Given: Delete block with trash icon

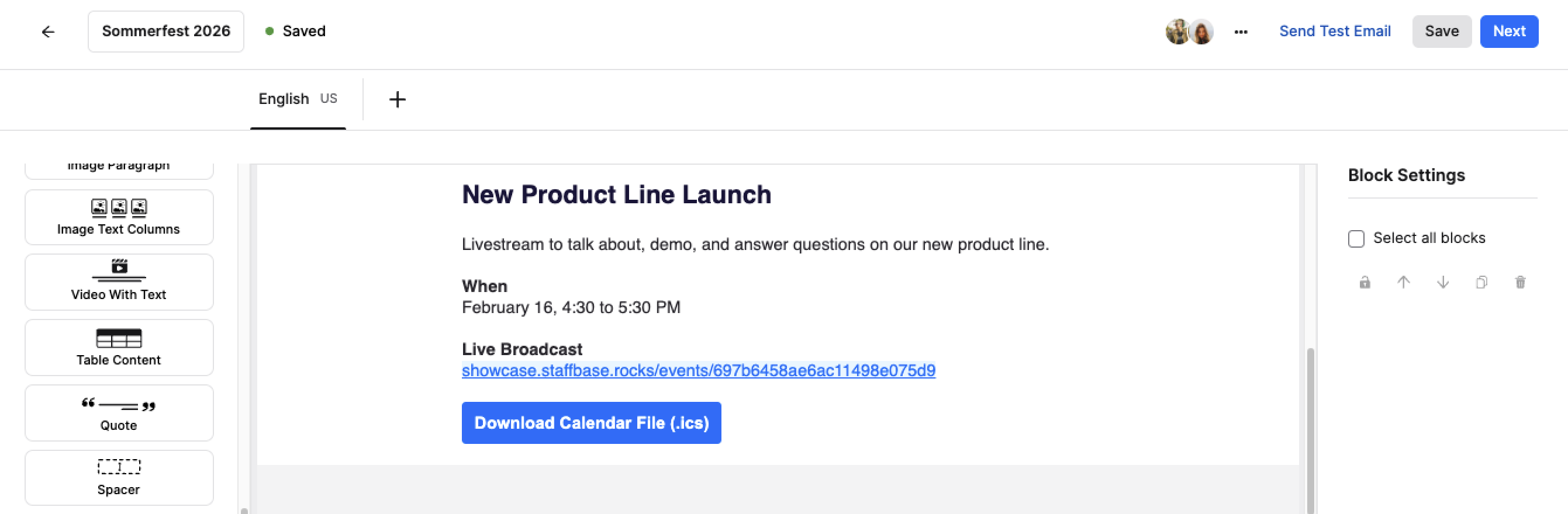Looking at the screenshot, I should tap(1520, 282).
